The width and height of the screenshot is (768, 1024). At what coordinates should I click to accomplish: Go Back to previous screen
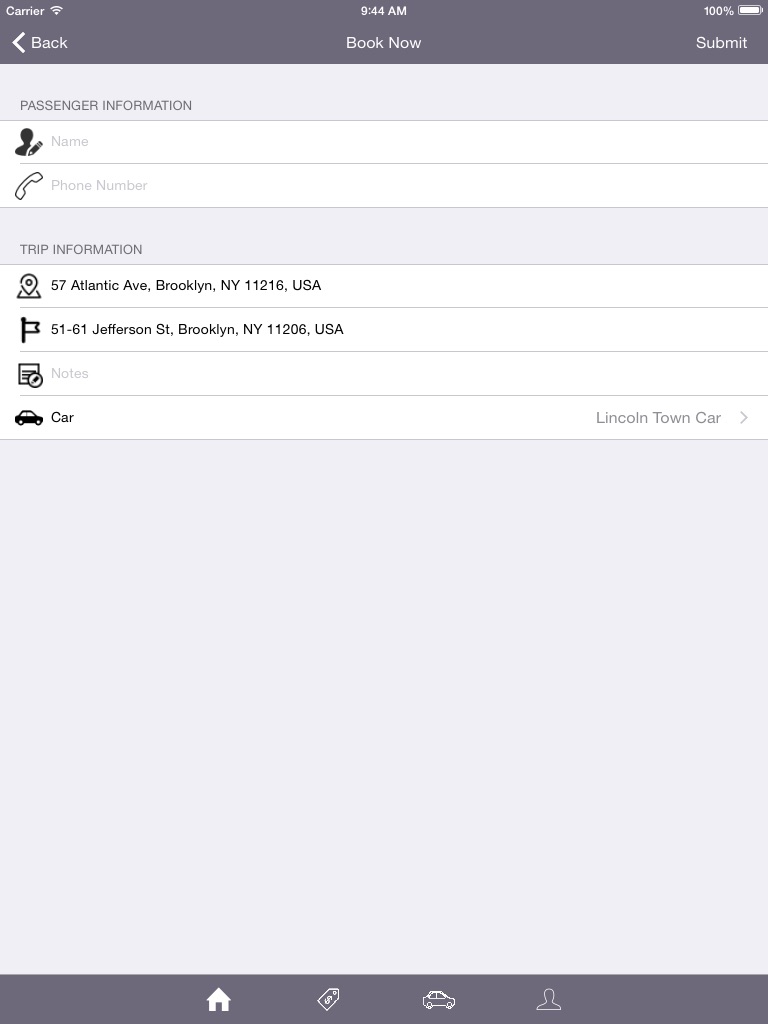[39, 42]
